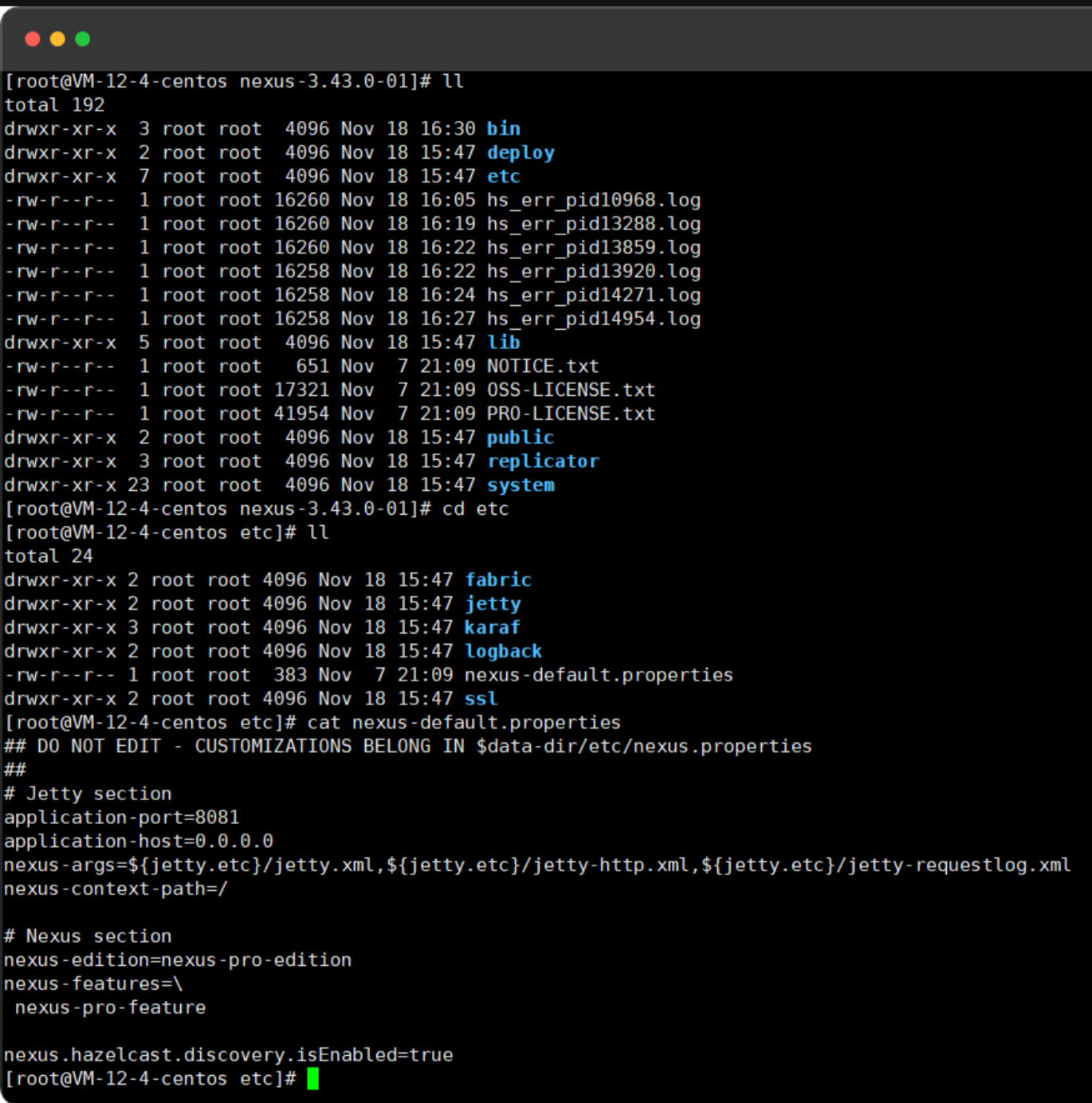
Task: Select the 'system' directory name
Action: click(x=520, y=485)
